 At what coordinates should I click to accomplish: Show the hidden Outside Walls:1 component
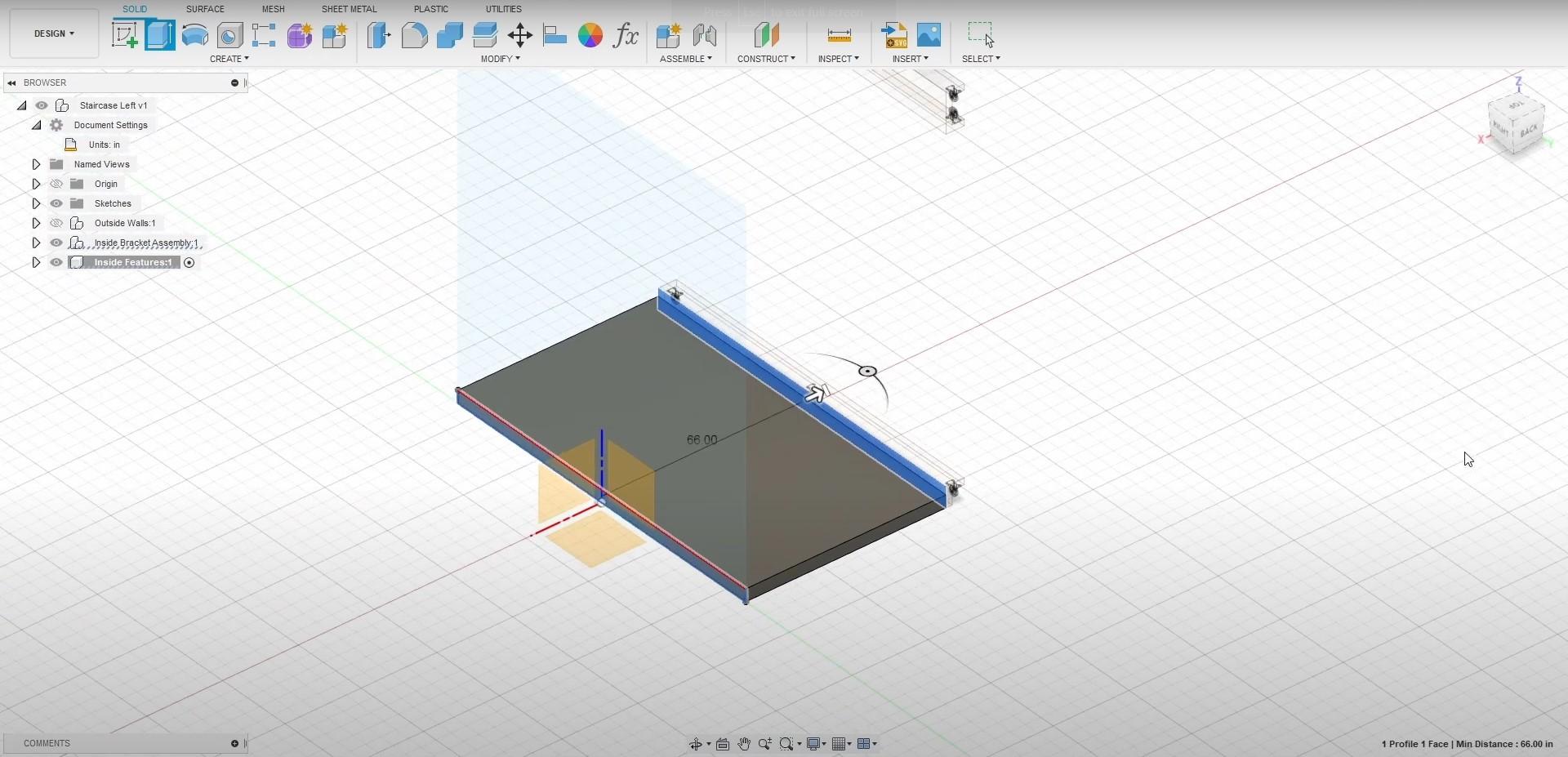[56, 223]
